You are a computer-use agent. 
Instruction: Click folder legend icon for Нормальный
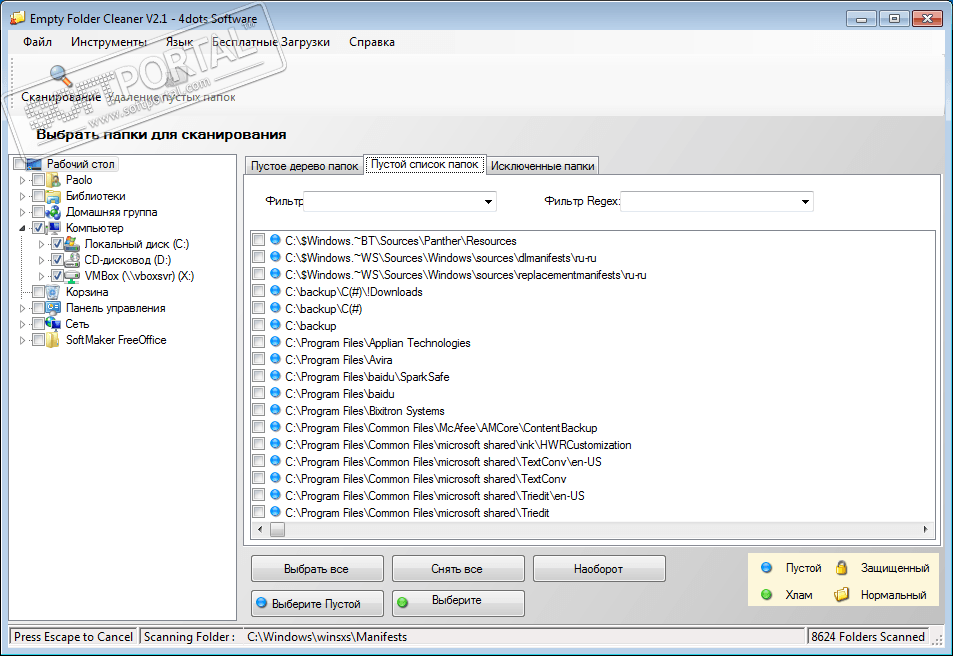(841, 594)
